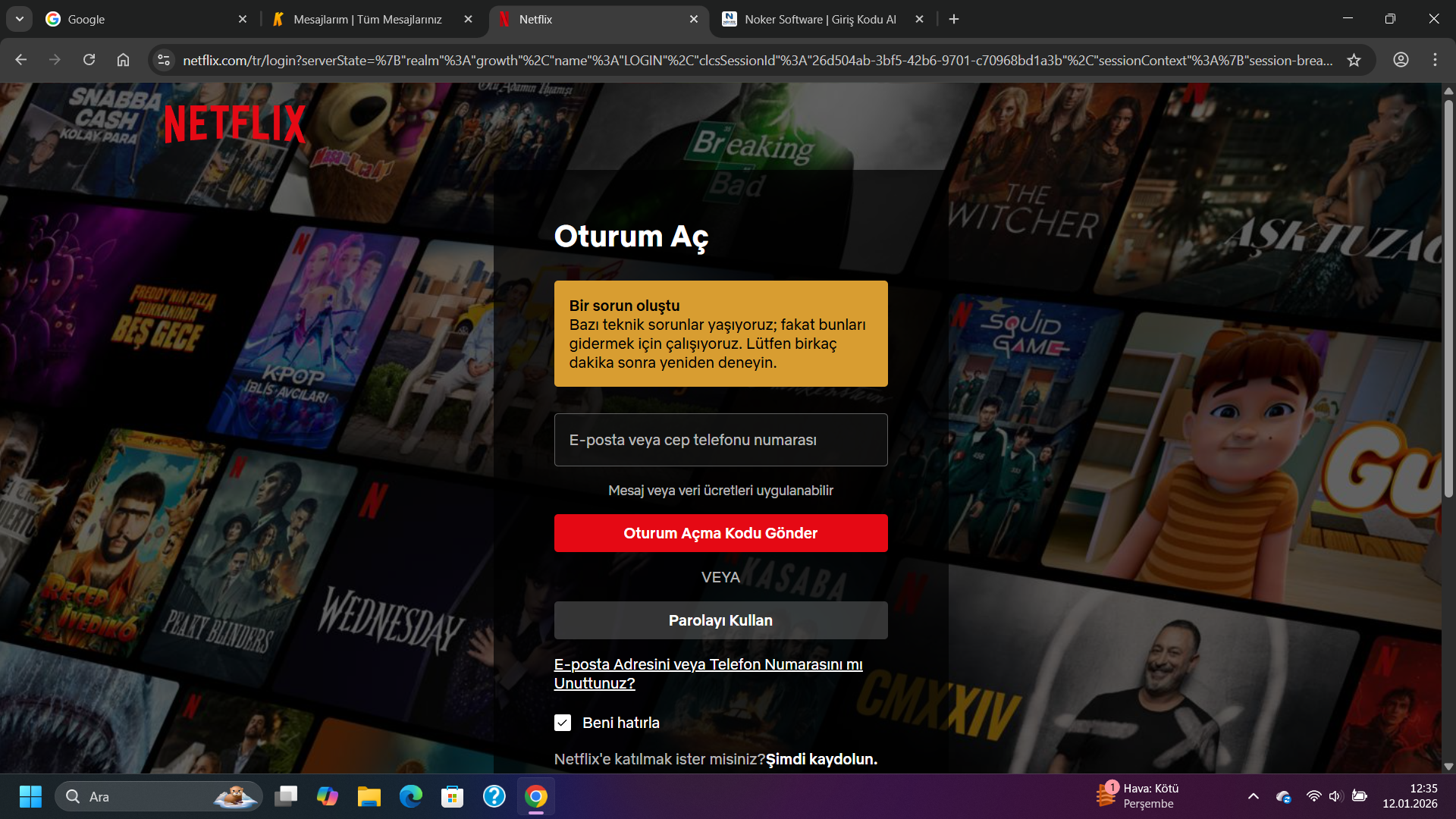Click the Oturum Aç heading
Image resolution: width=1456 pixels, height=819 pixels.
(631, 237)
